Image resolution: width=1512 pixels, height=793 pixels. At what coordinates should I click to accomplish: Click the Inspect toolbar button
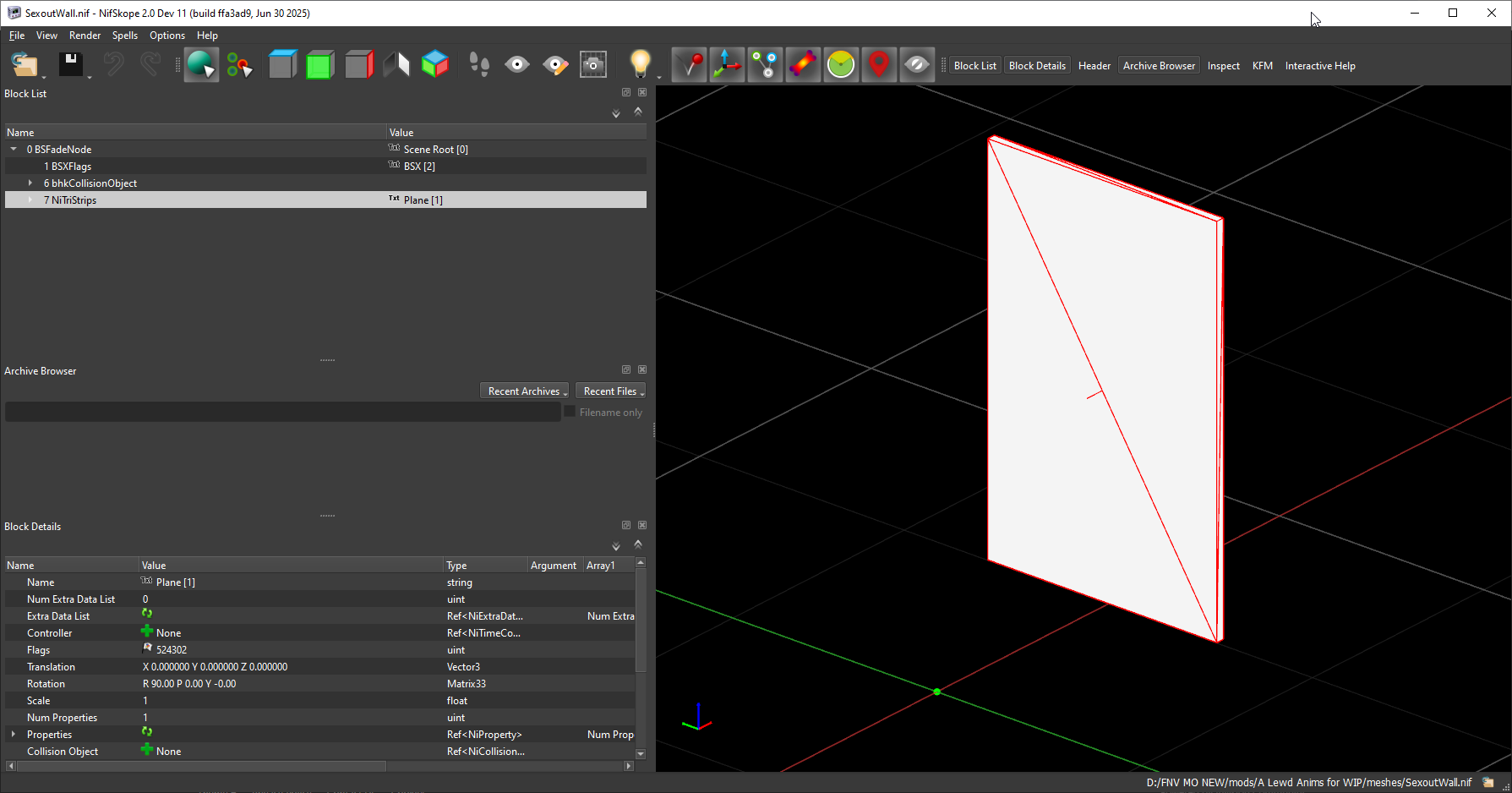(1223, 66)
